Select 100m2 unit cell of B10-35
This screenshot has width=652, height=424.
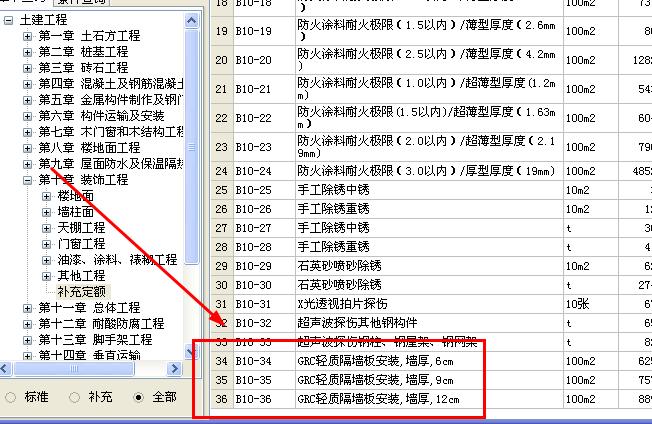click(590, 380)
